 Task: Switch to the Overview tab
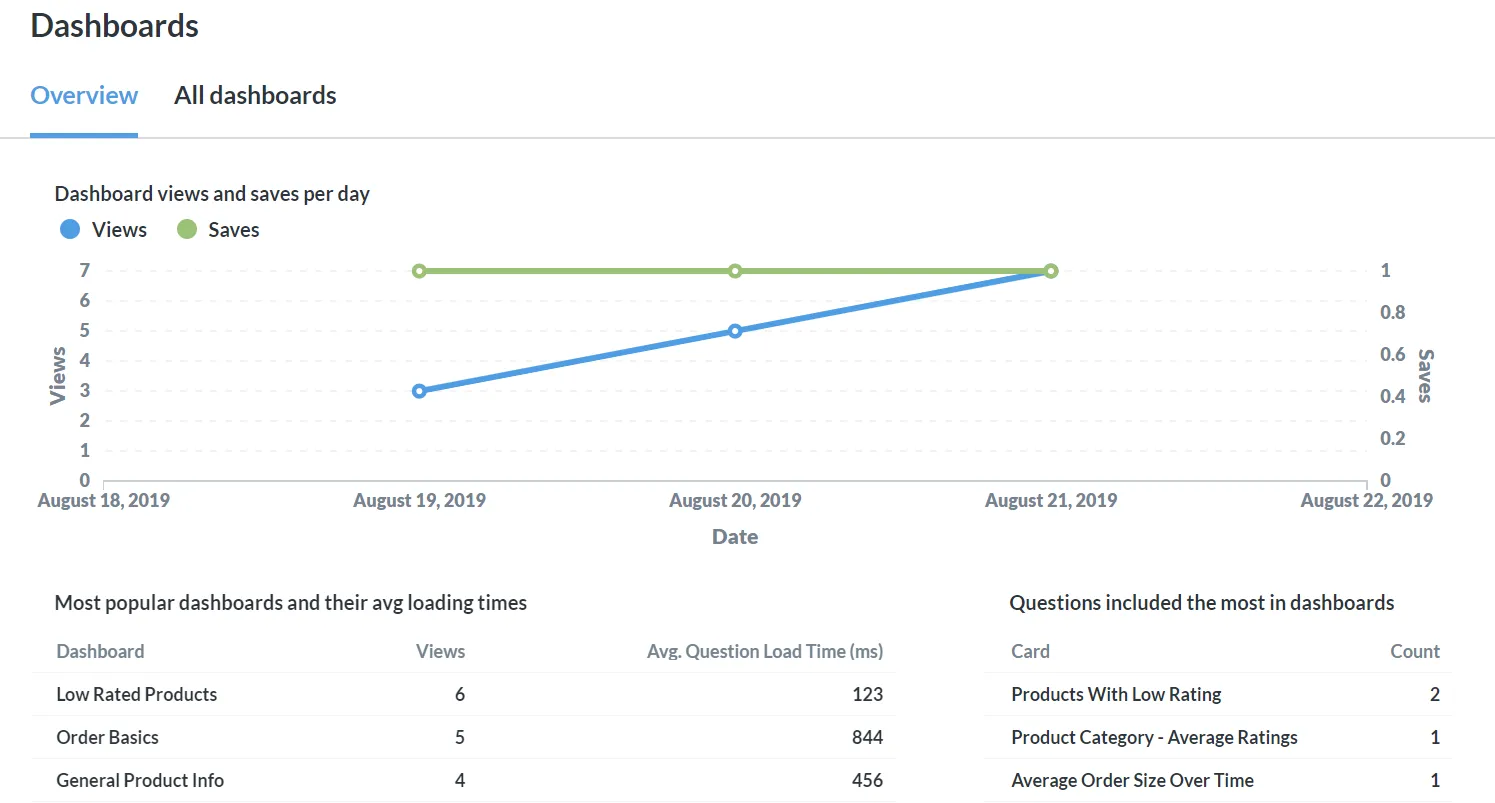click(84, 96)
